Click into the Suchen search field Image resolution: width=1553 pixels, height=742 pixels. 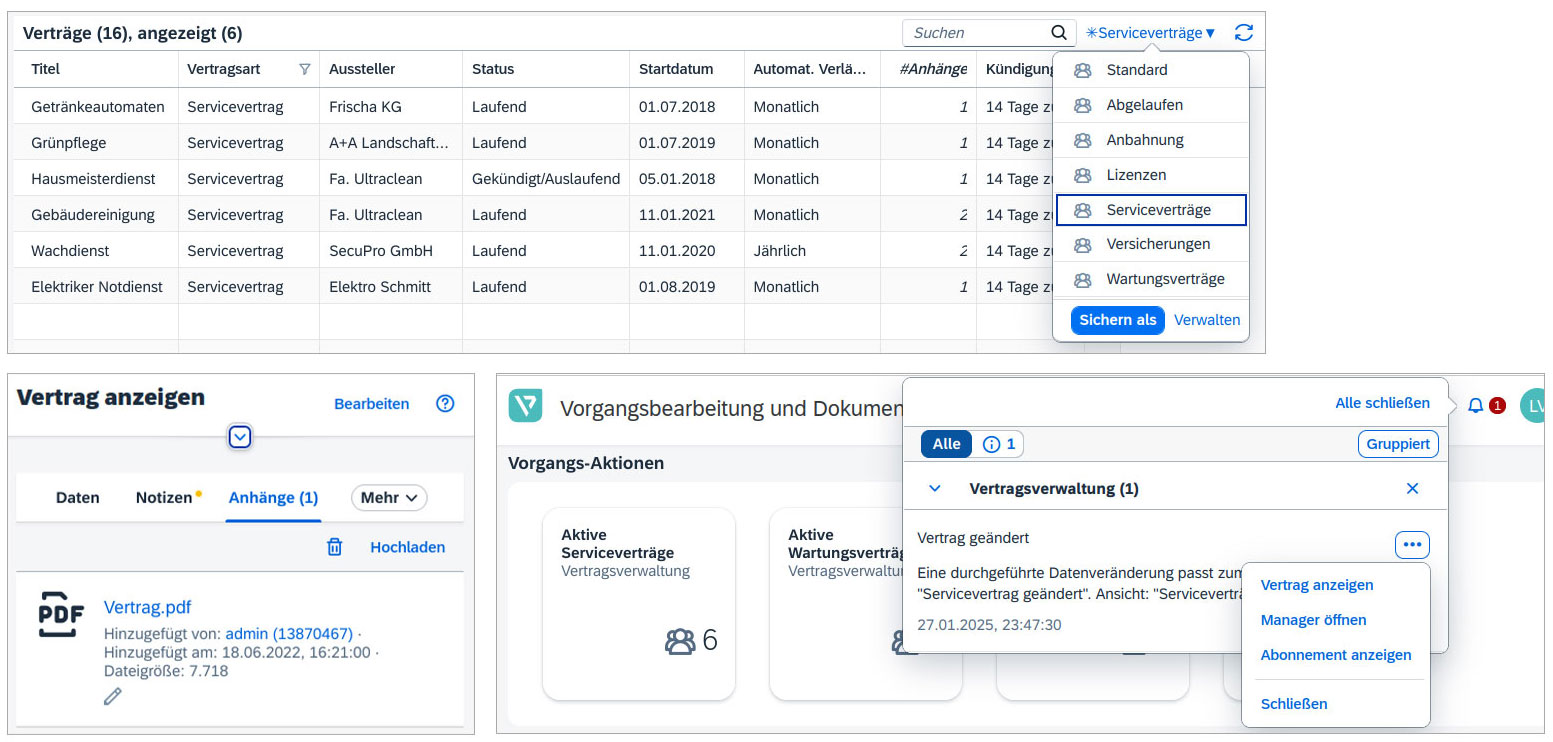975,33
